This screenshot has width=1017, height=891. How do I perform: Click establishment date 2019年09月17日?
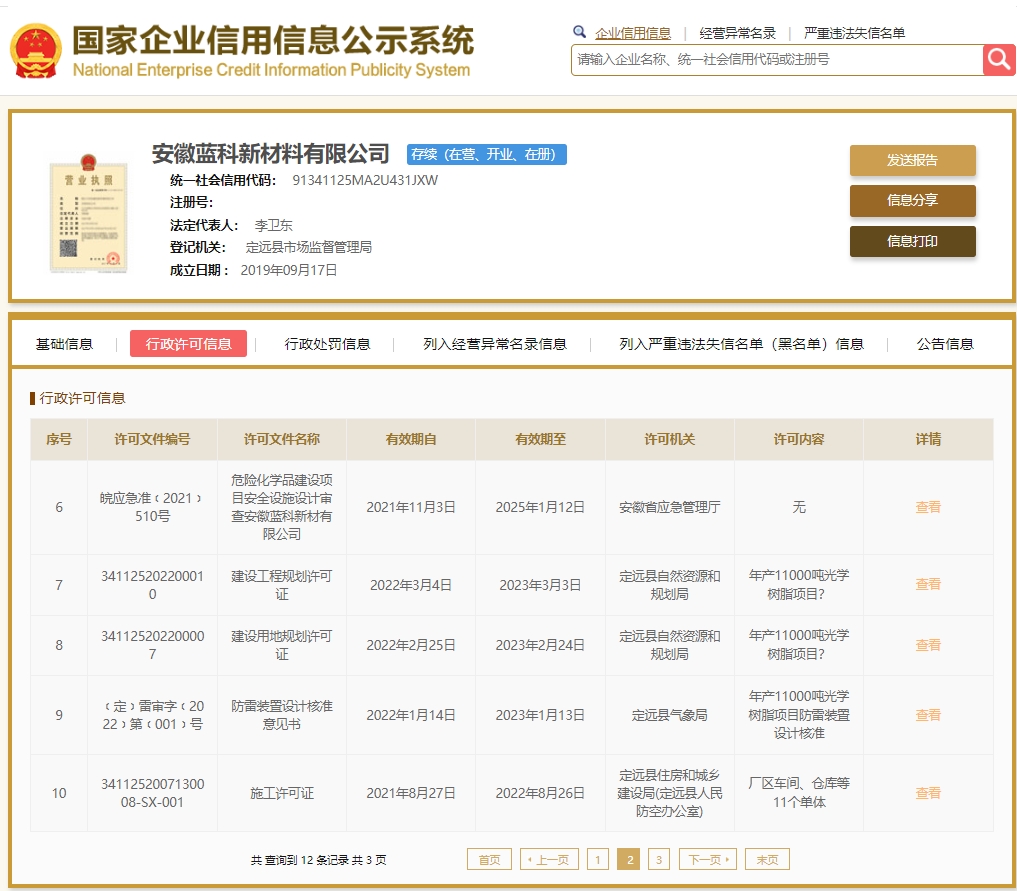(289, 270)
